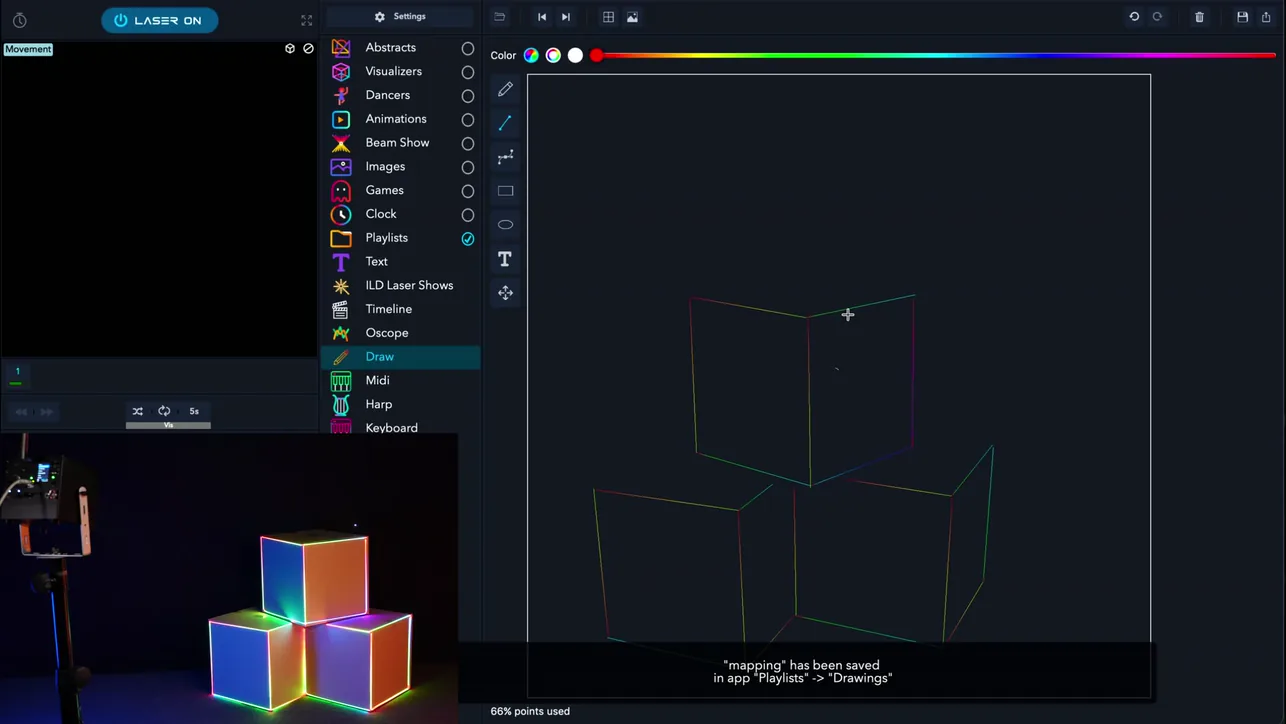
Task: Expand the preview to fullscreen
Action: coord(307,20)
